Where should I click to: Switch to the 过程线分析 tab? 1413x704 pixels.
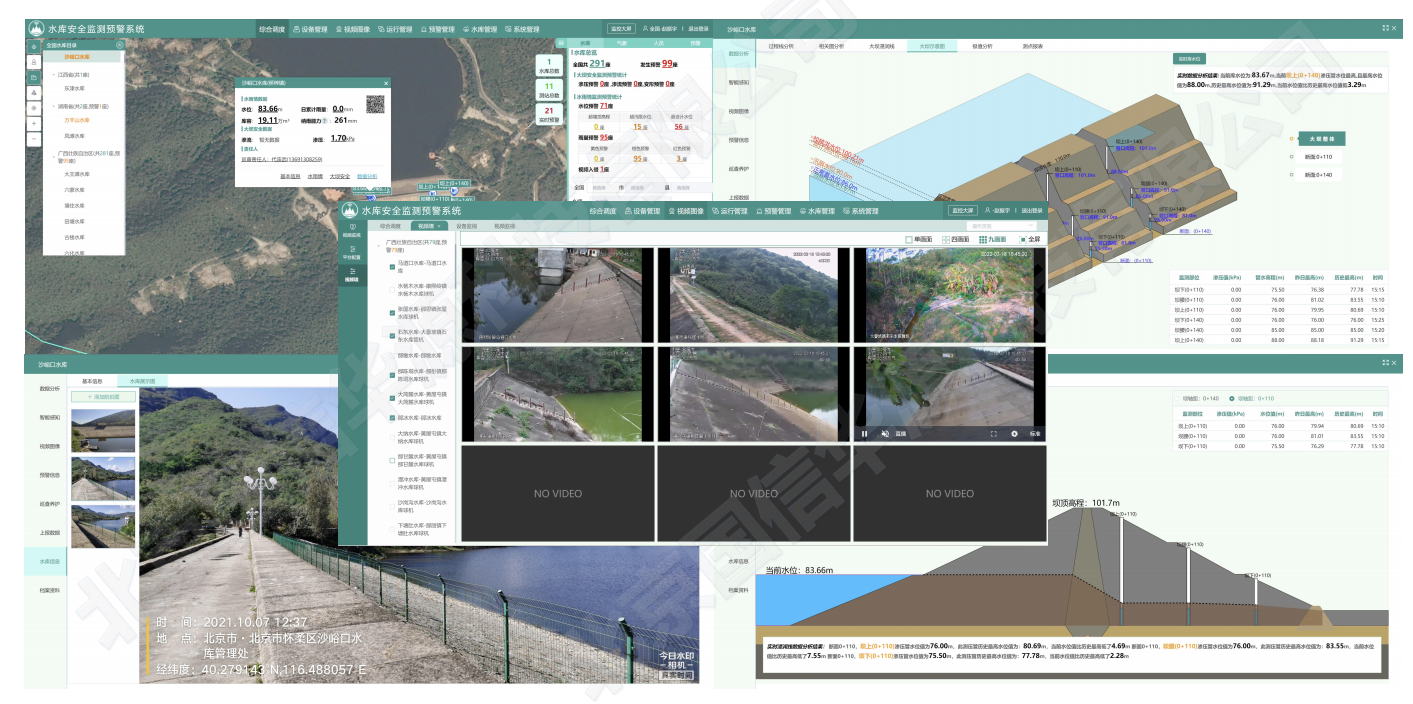coord(779,46)
